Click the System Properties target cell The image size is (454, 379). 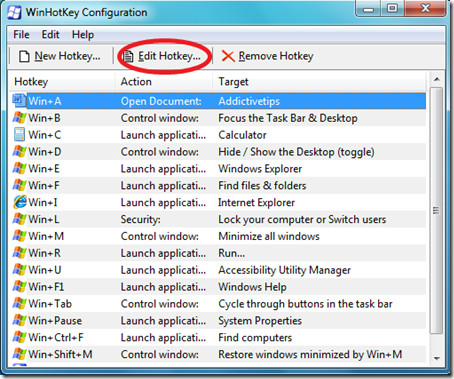click(x=260, y=321)
